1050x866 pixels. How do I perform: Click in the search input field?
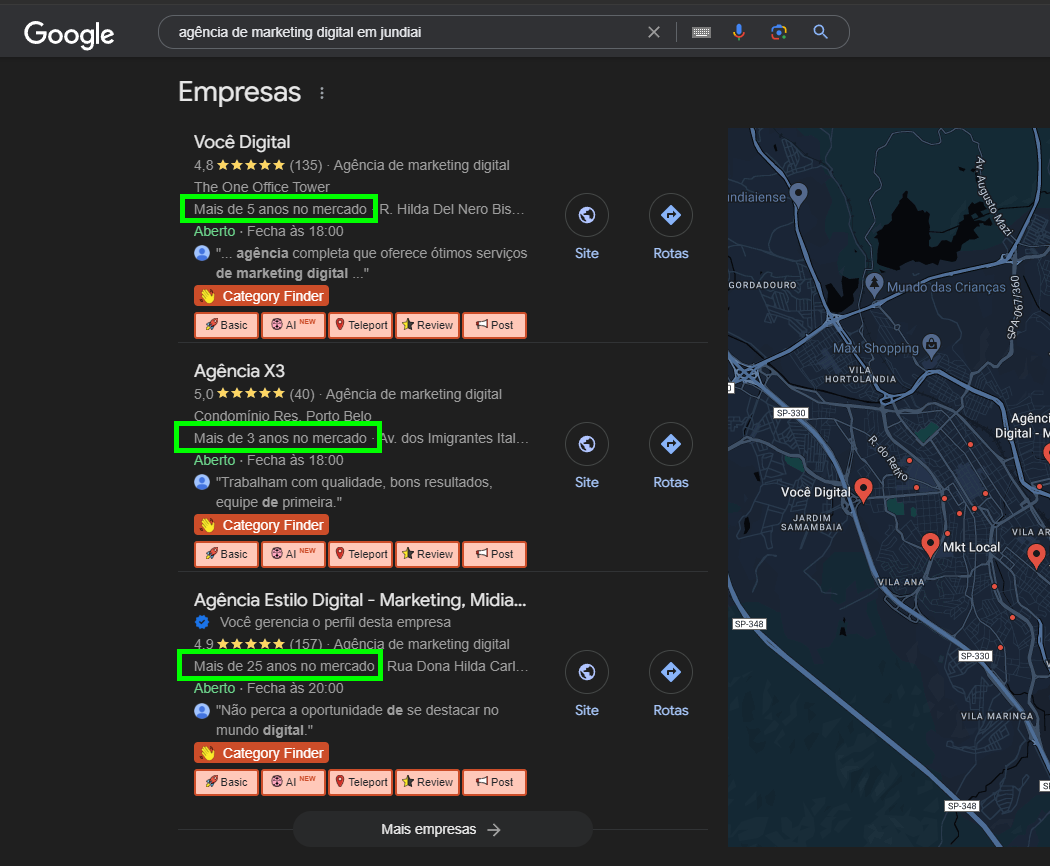click(400, 32)
